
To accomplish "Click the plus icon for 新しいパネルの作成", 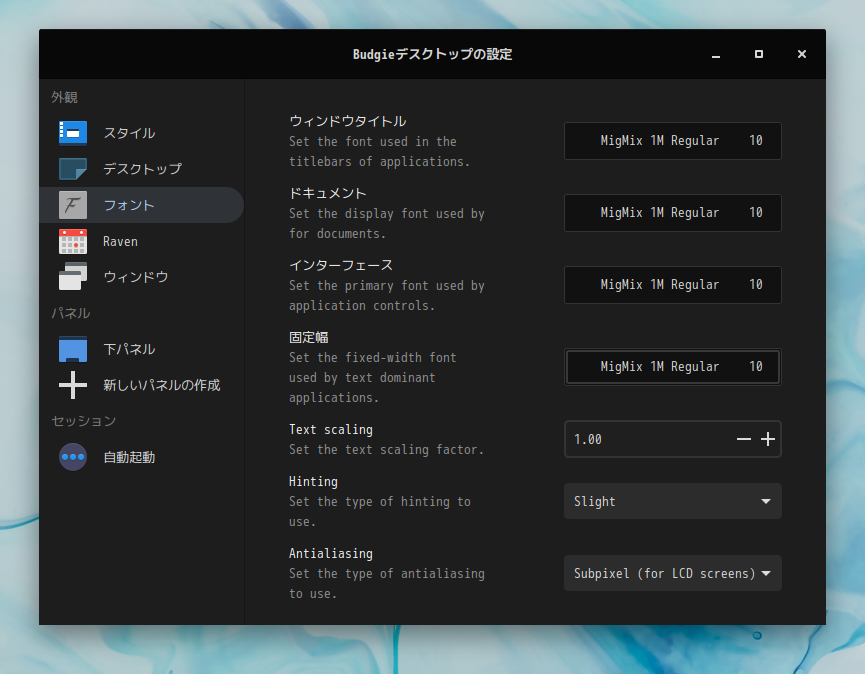I will coord(73,385).
